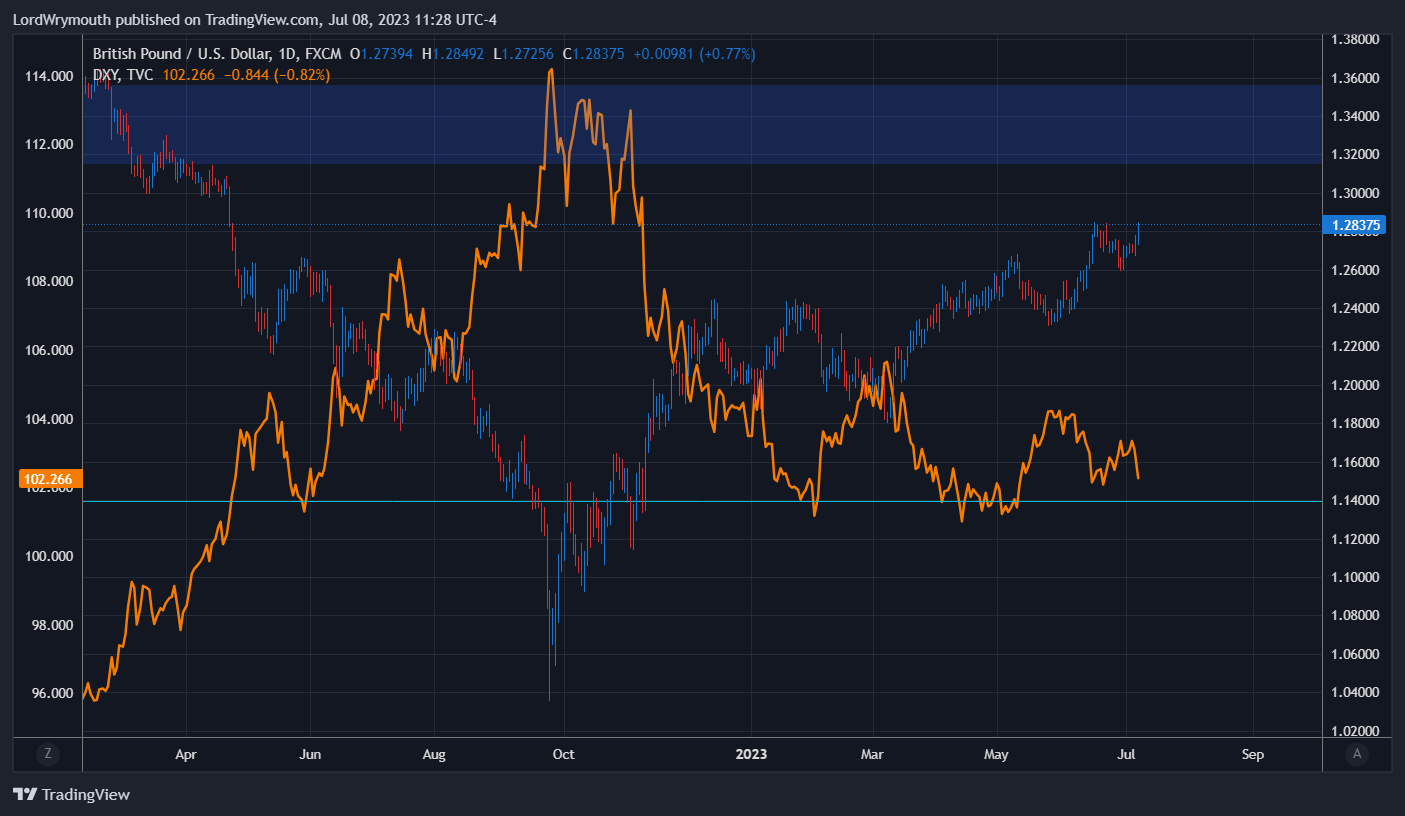1405x816 pixels.
Task: Select the open value O1.27394 in legend
Action: pyautogui.click(x=382, y=54)
